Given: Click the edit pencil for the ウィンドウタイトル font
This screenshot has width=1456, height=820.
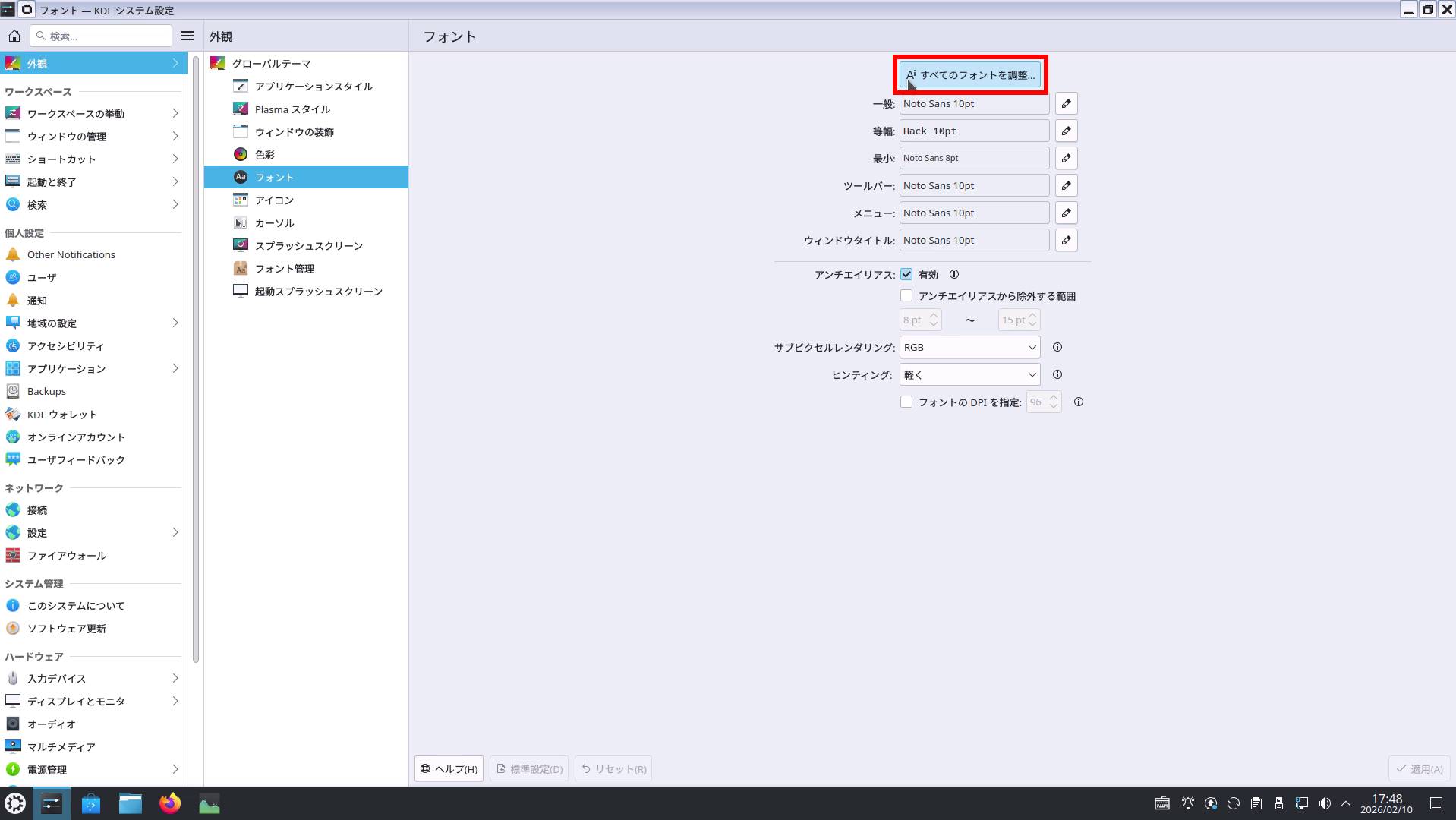Looking at the screenshot, I should coord(1066,240).
